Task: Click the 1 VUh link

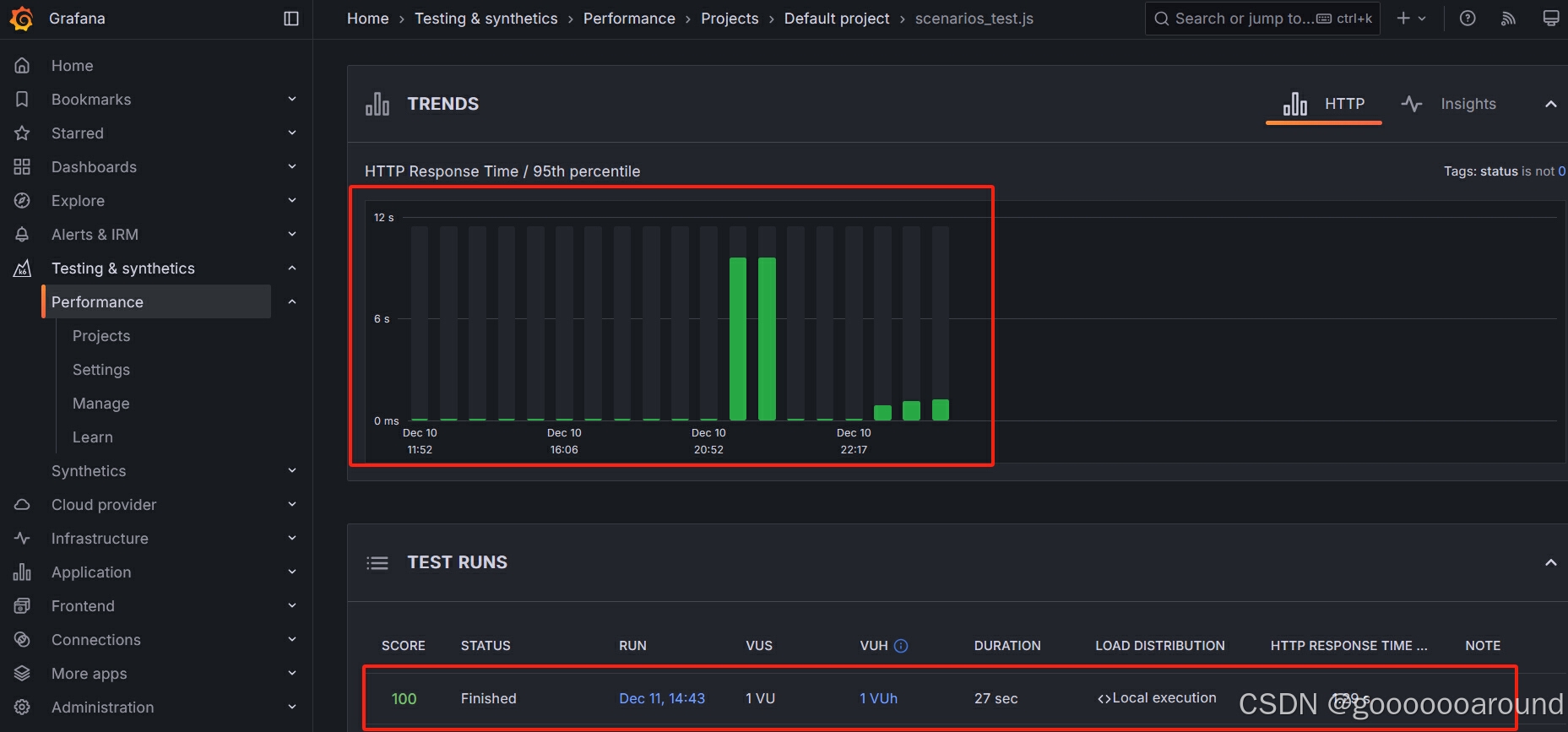Action: 878,698
